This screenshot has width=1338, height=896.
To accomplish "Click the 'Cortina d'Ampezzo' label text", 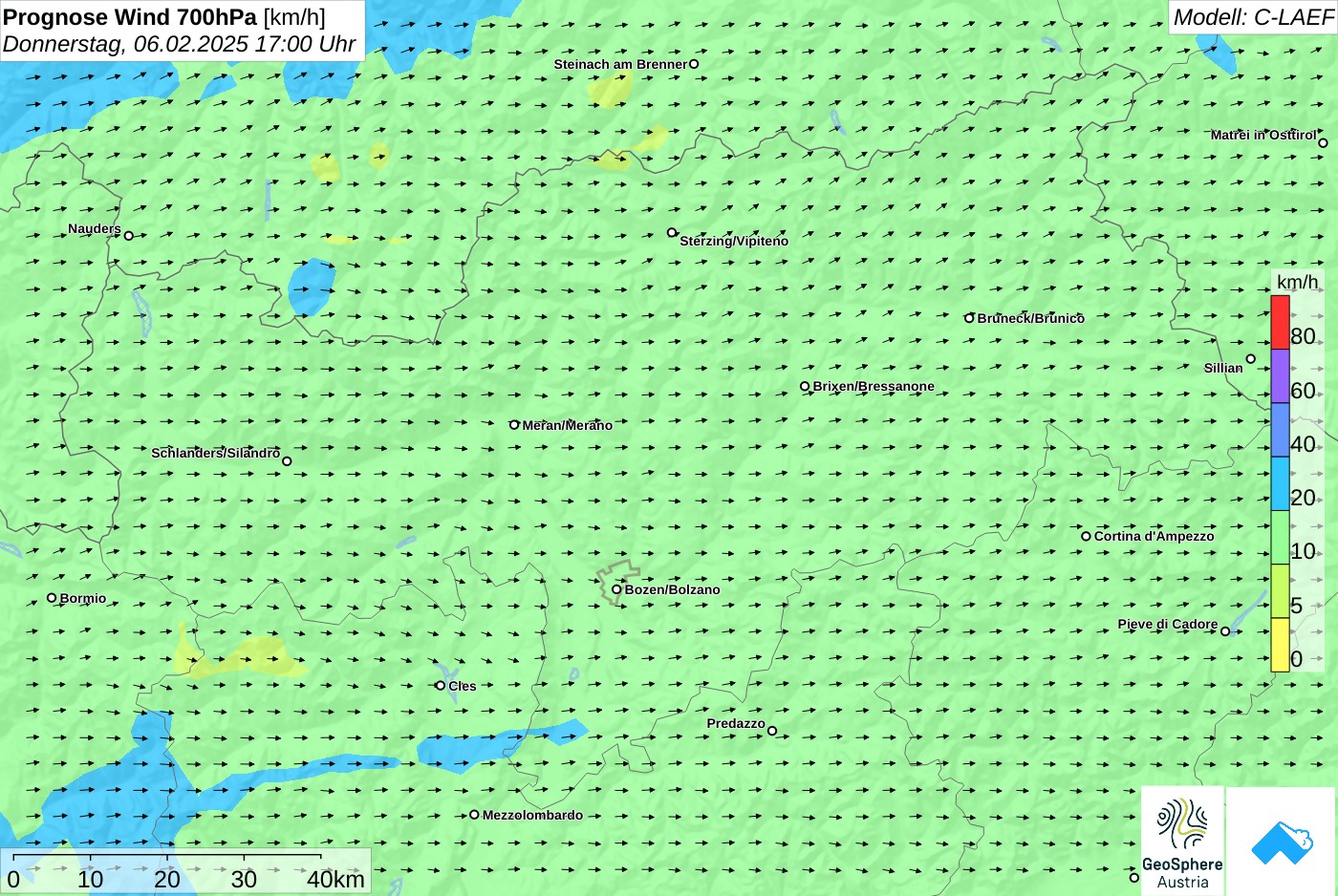I will 1155,536.
